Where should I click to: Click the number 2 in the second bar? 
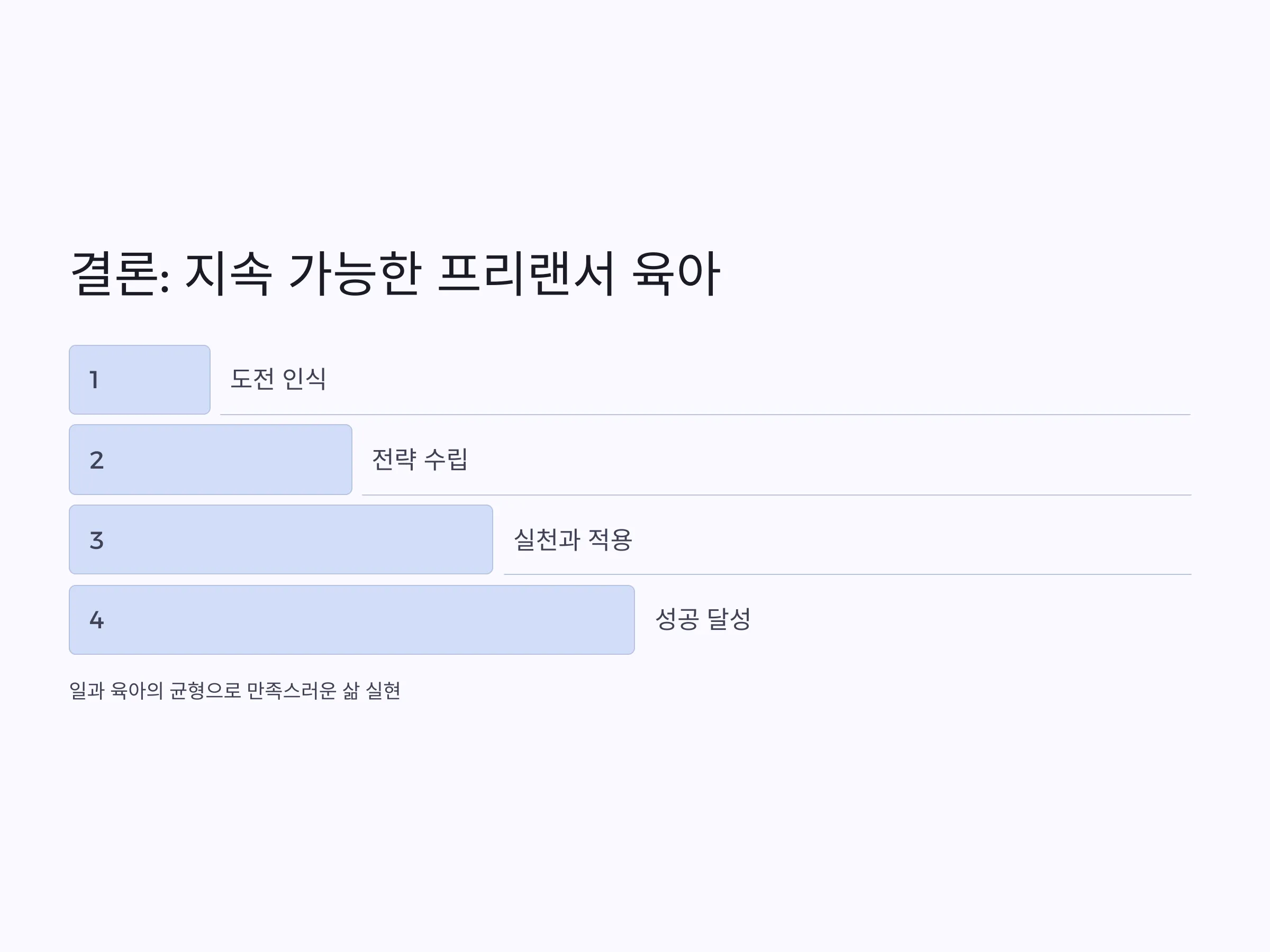pyautogui.click(x=96, y=460)
